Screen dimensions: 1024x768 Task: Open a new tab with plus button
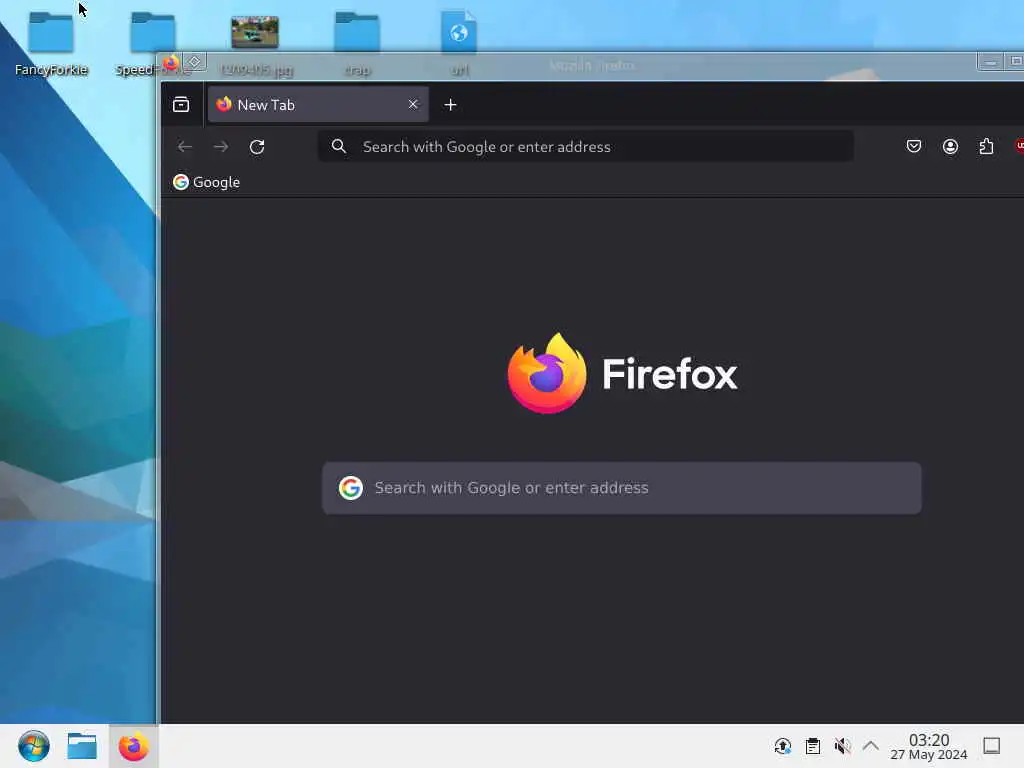coord(450,104)
